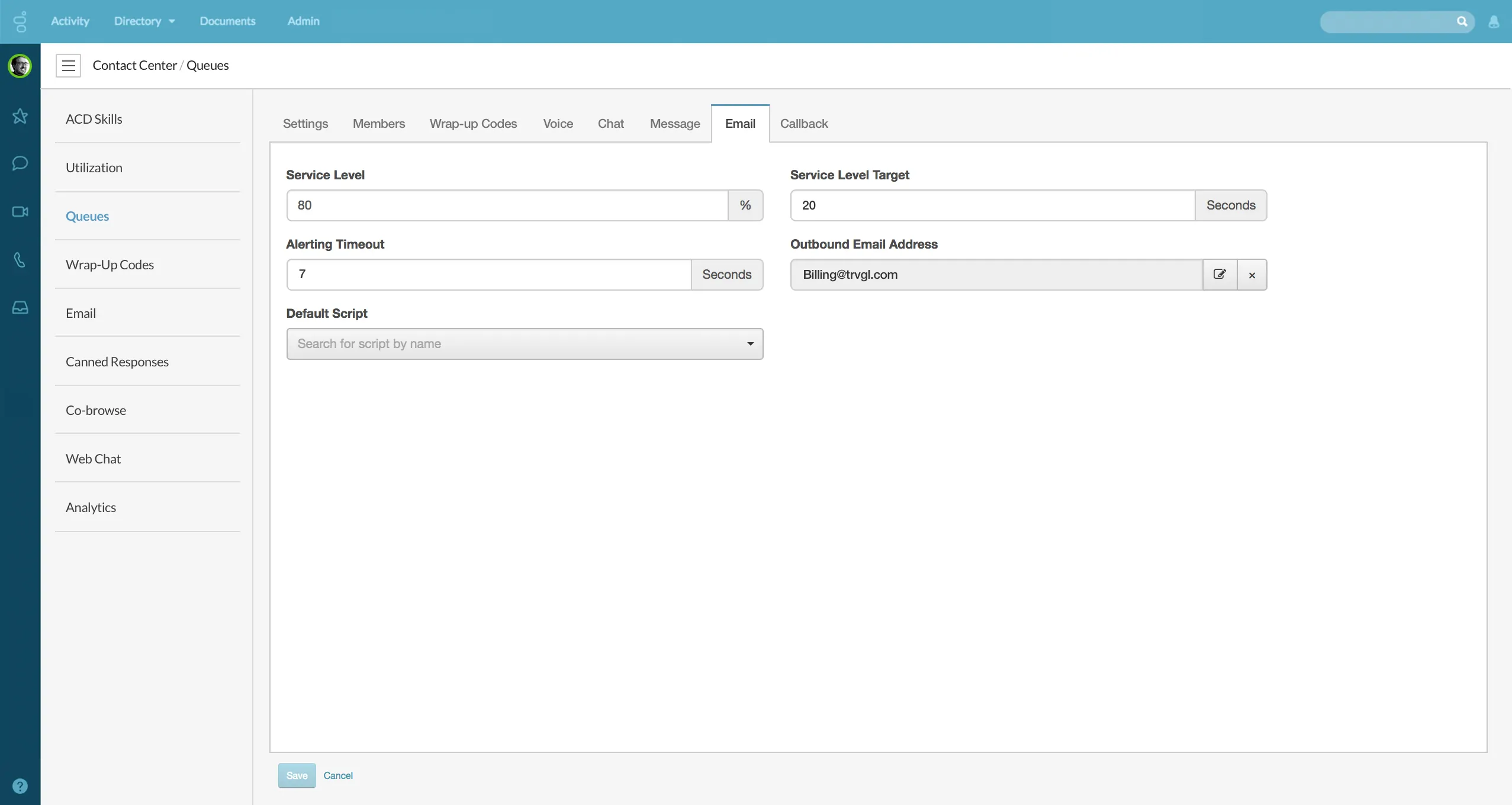Viewport: 1512px width, 805px height.
Task: Click the Service Level percentage field
Action: (x=507, y=205)
